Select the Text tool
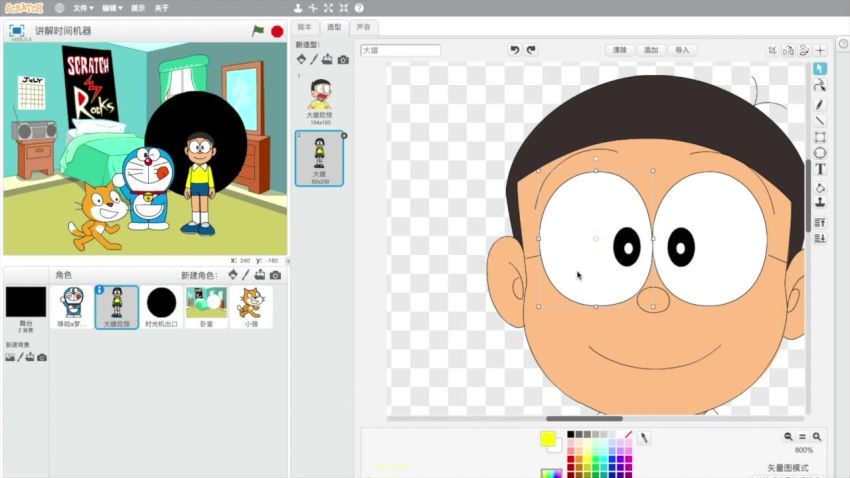Image resolution: width=850 pixels, height=478 pixels. click(820, 170)
